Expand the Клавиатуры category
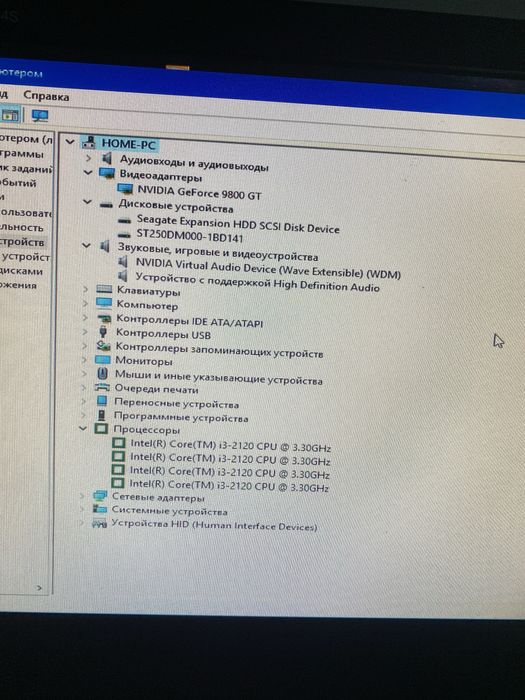This screenshot has height=700, width=525. point(85,290)
